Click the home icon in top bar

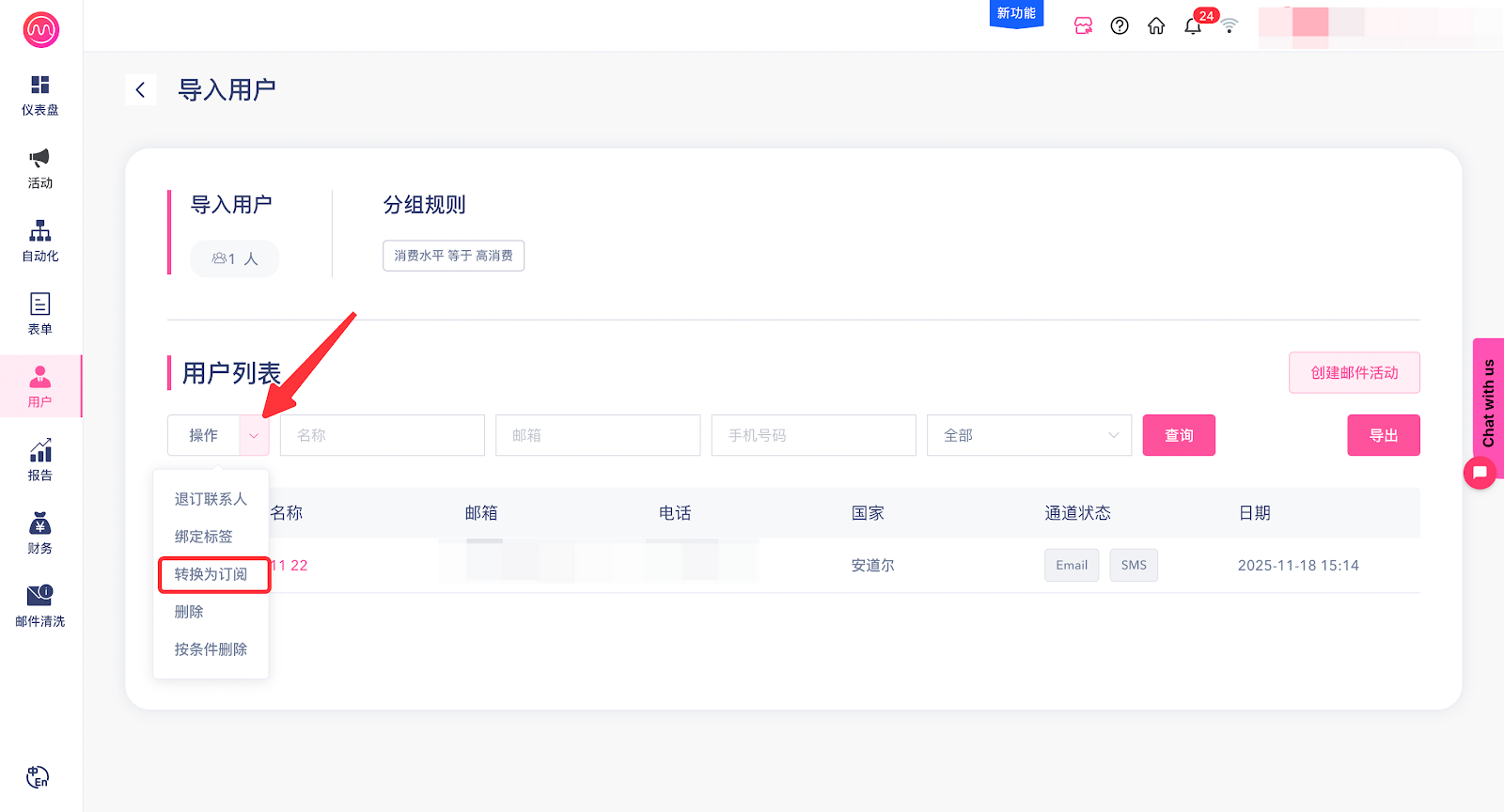click(1156, 26)
